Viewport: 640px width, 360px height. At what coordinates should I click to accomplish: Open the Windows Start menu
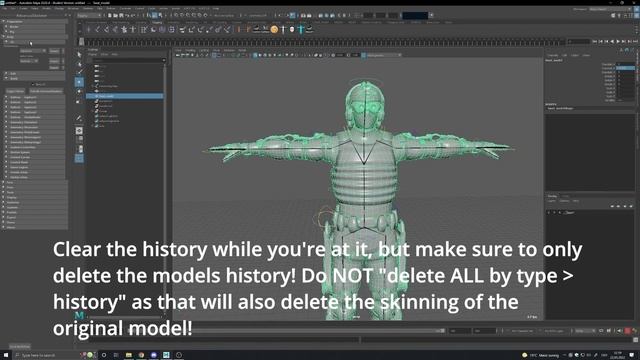6,355
